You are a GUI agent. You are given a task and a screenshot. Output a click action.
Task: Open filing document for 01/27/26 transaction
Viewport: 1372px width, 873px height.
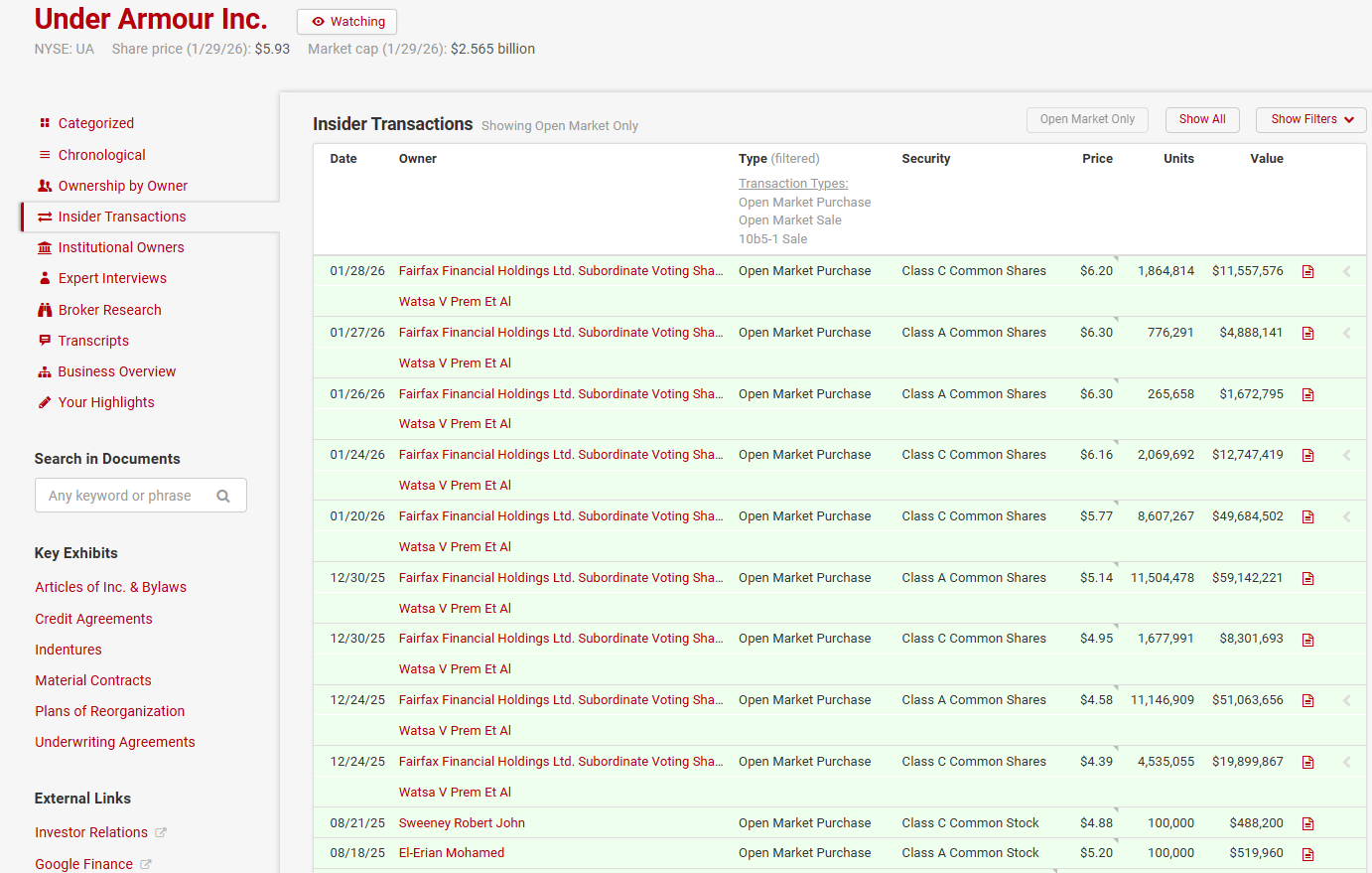click(1307, 333)
